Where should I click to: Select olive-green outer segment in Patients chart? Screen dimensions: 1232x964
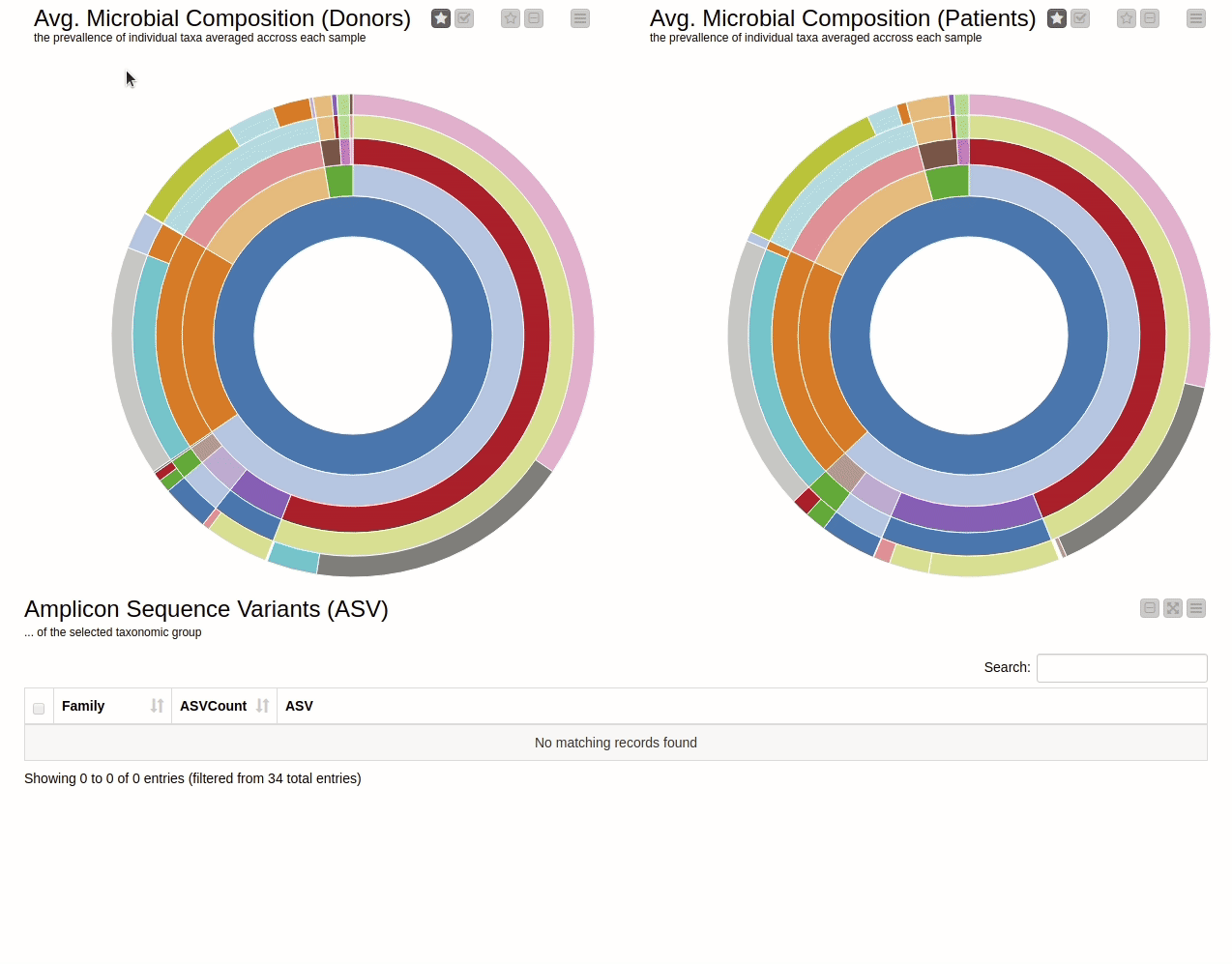click(807, 174)
